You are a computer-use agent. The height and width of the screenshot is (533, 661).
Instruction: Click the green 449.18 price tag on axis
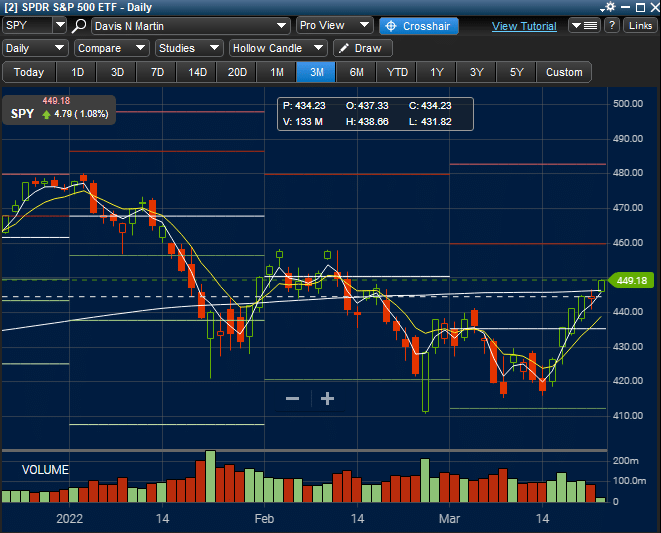(x=631, y=281)
